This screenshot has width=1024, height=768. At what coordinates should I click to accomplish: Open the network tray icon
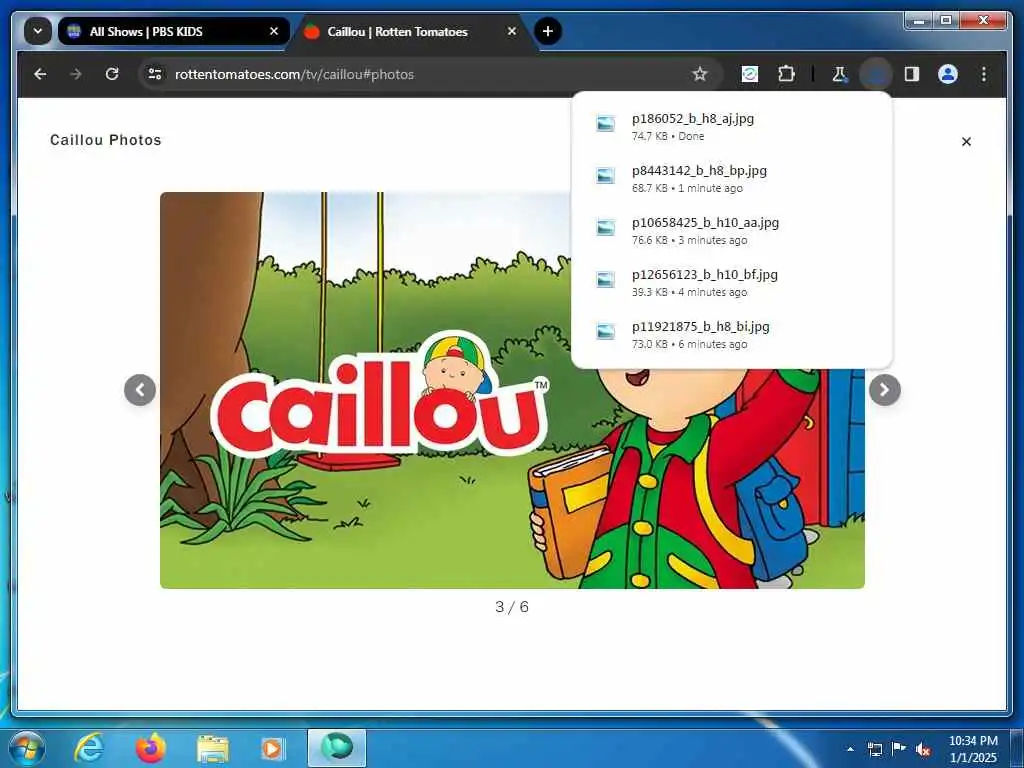[x=874, y=748]
